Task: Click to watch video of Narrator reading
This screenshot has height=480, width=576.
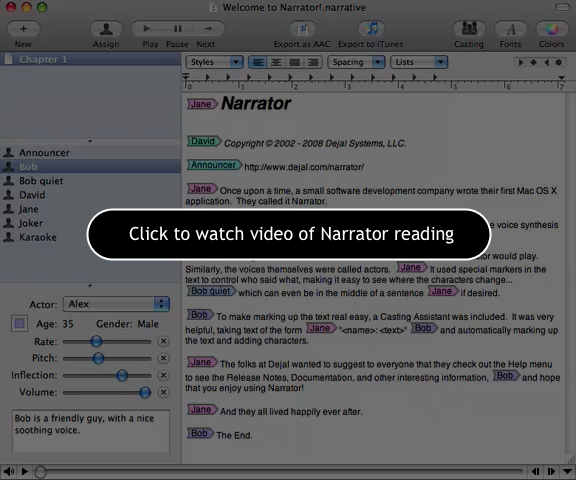Action: [289, 234]
